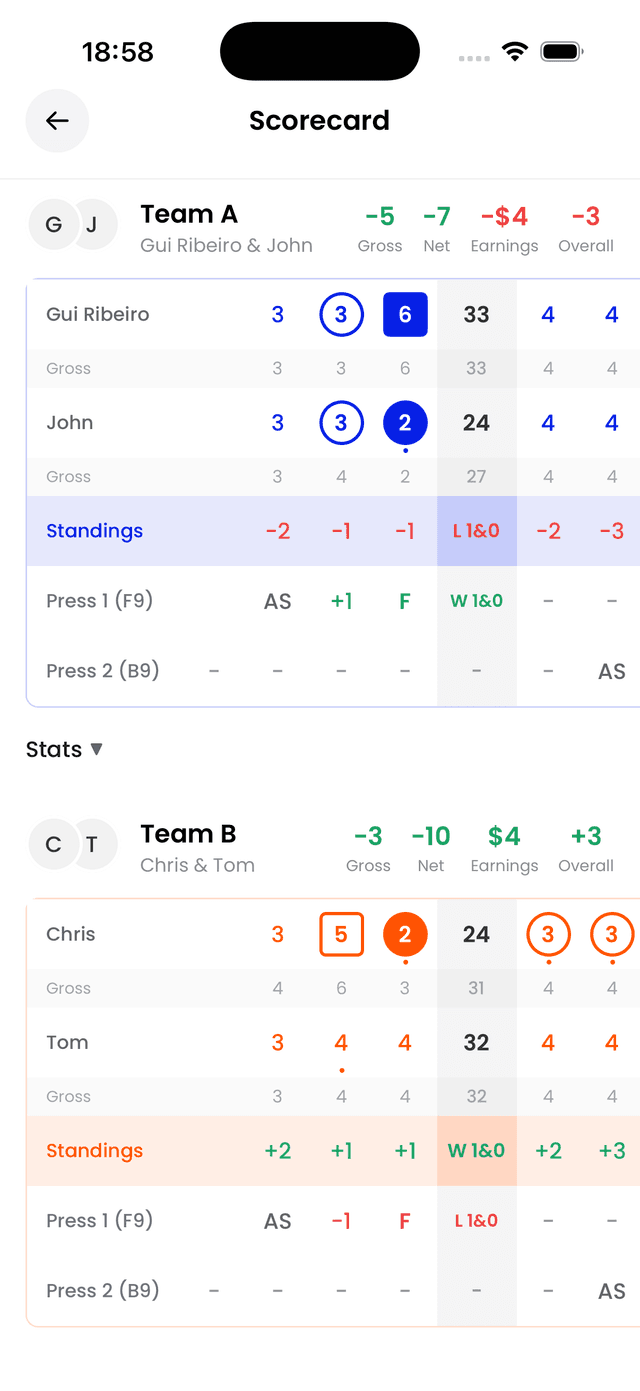
Task: Toggle the W 1&0 match status for Team B
Action: 476,1151
